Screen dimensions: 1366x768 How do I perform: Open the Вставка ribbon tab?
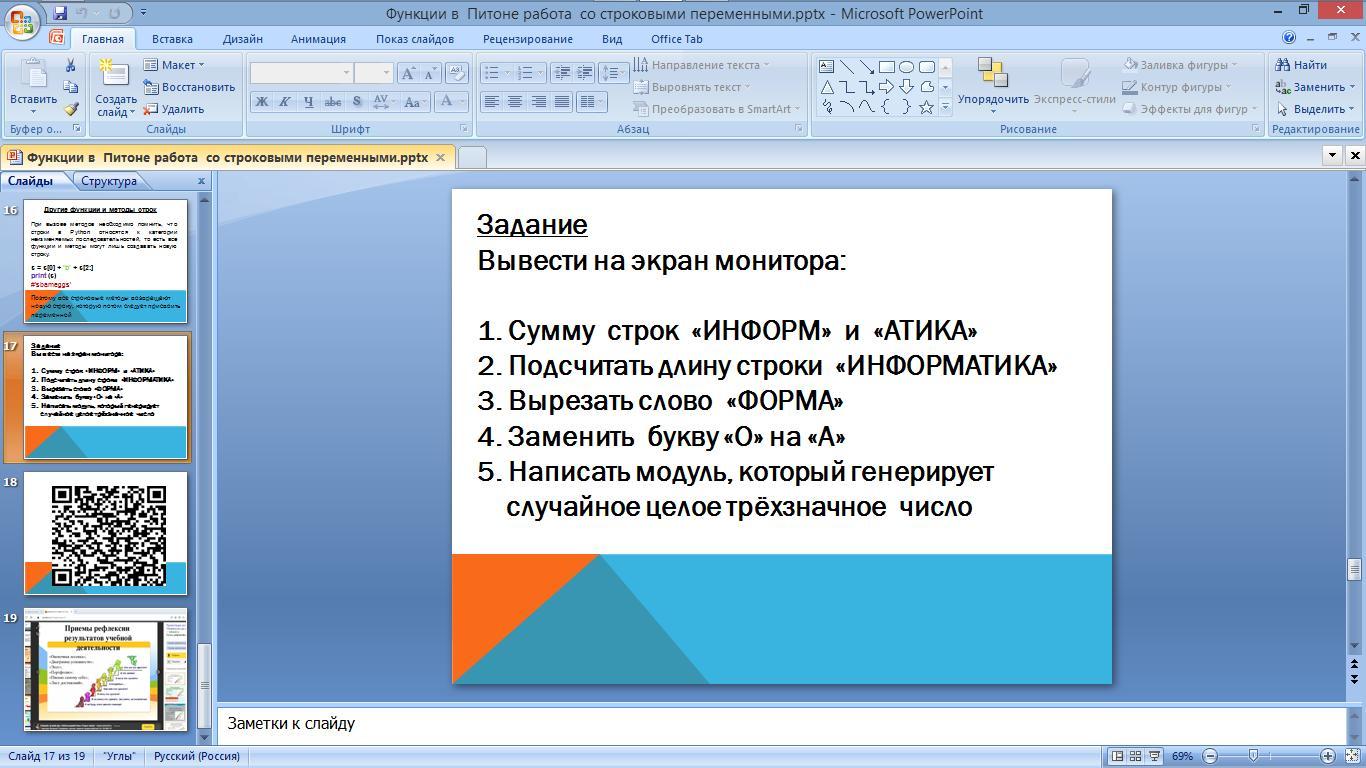pos(172,39)
